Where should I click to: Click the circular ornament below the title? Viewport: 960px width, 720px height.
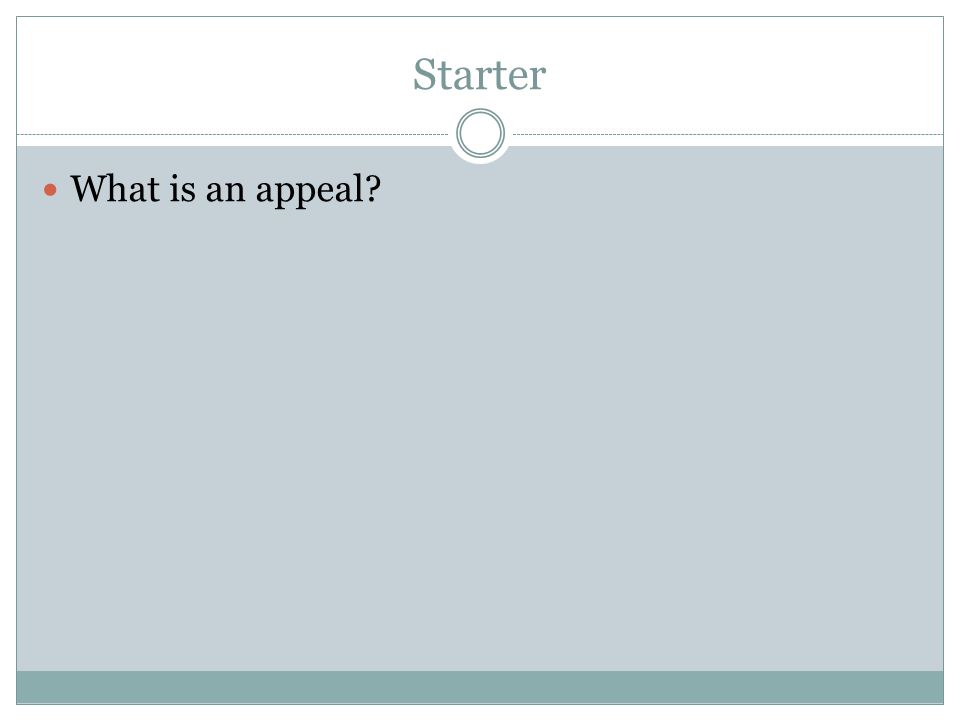point(480,133)
